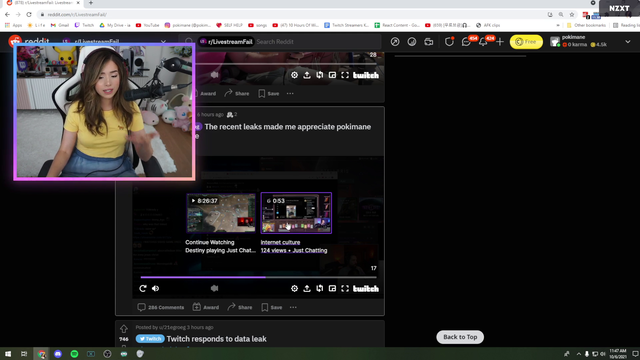Expand the pokimane user account dropdown
640x360 pixels.
point(627,42)
